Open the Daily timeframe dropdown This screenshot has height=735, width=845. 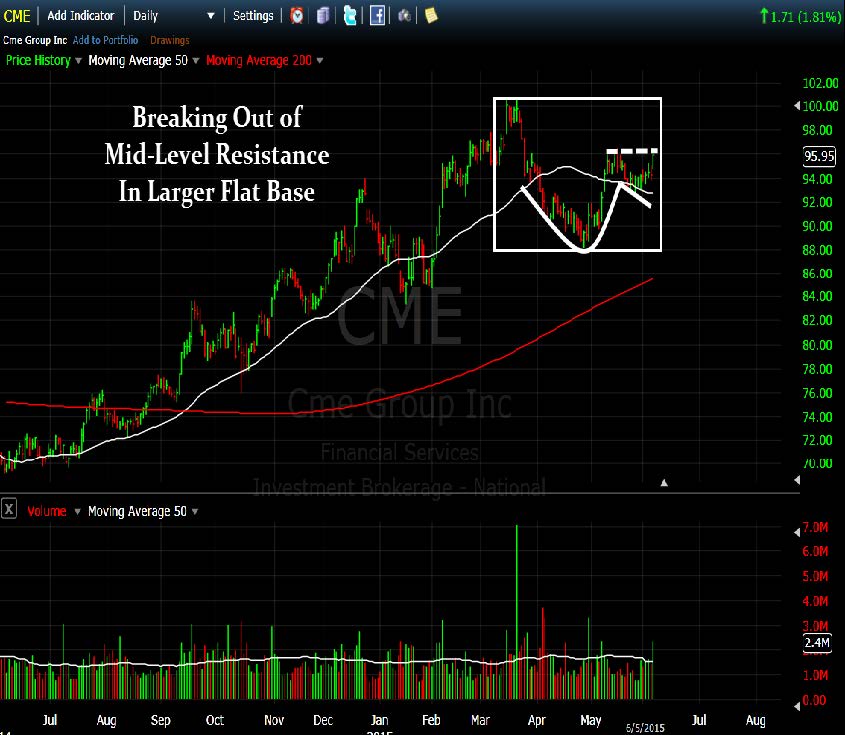[211, 16]
